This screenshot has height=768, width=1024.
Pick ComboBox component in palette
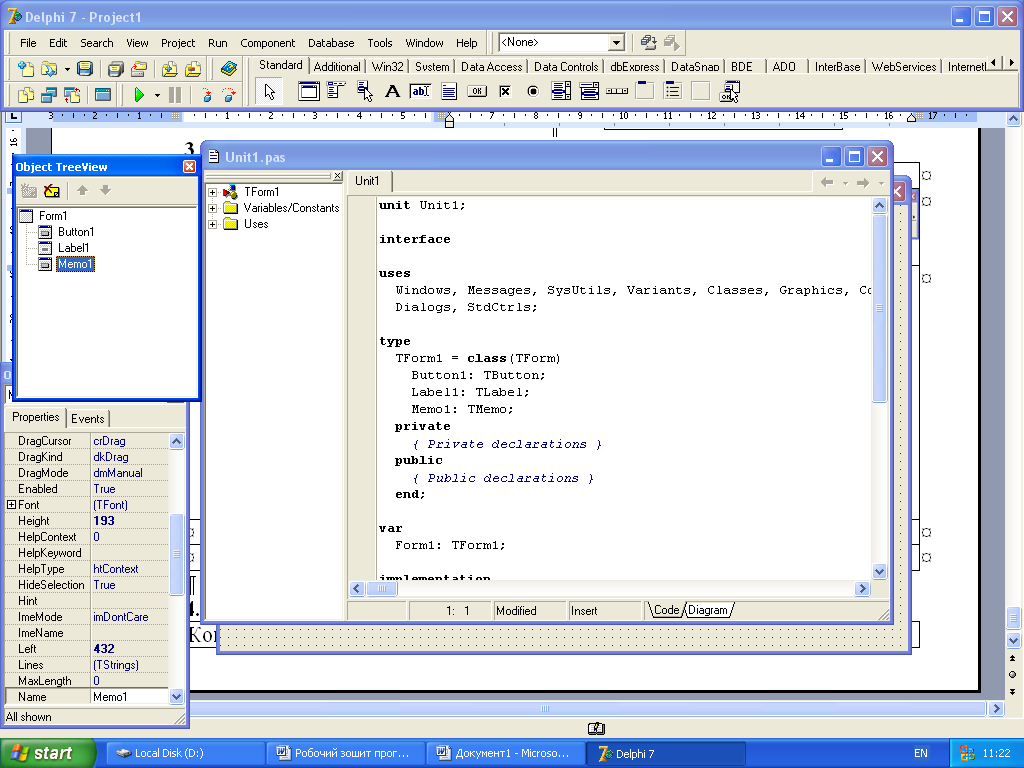[589, 91]
